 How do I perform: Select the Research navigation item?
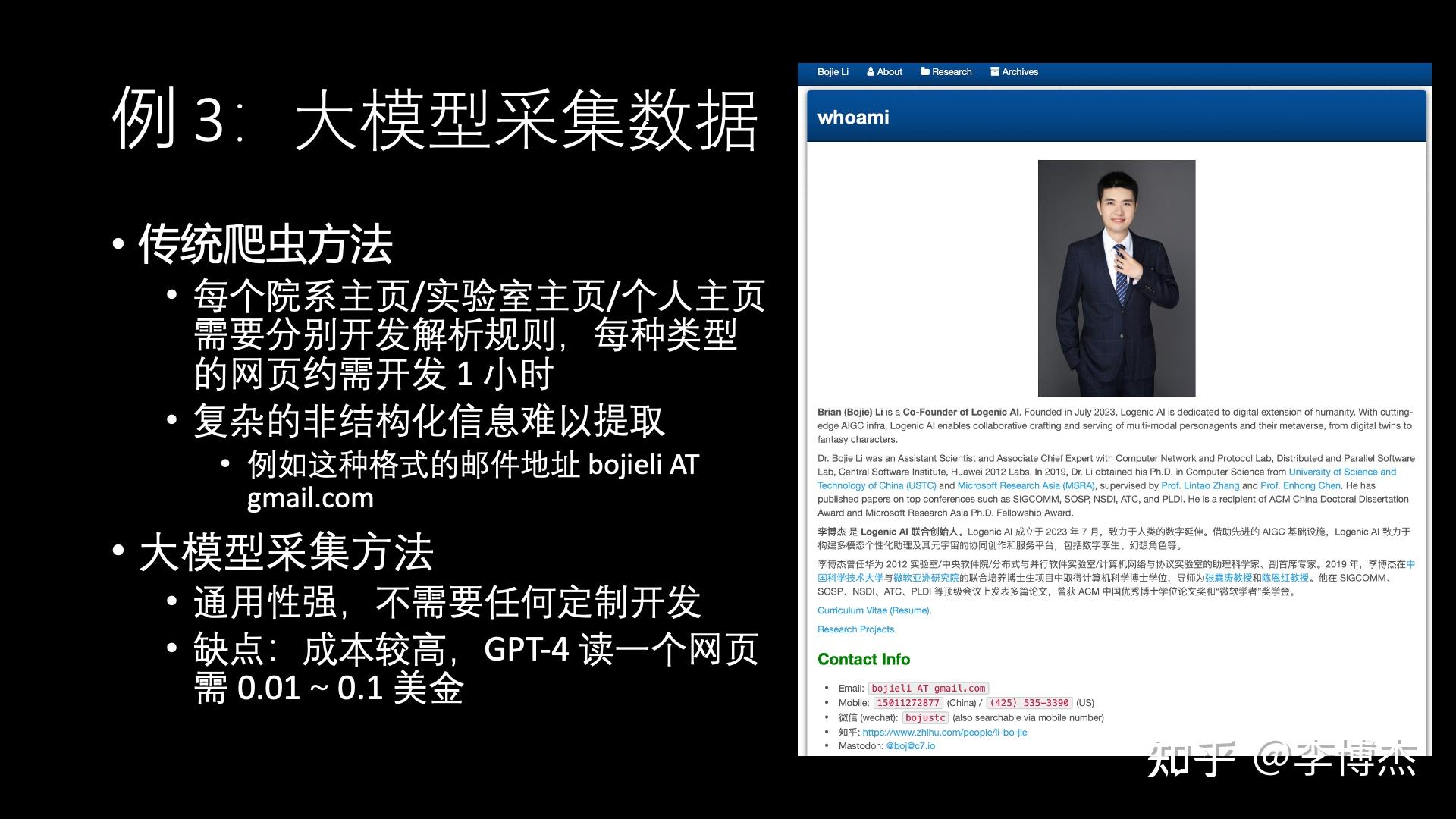click(952, 72)
